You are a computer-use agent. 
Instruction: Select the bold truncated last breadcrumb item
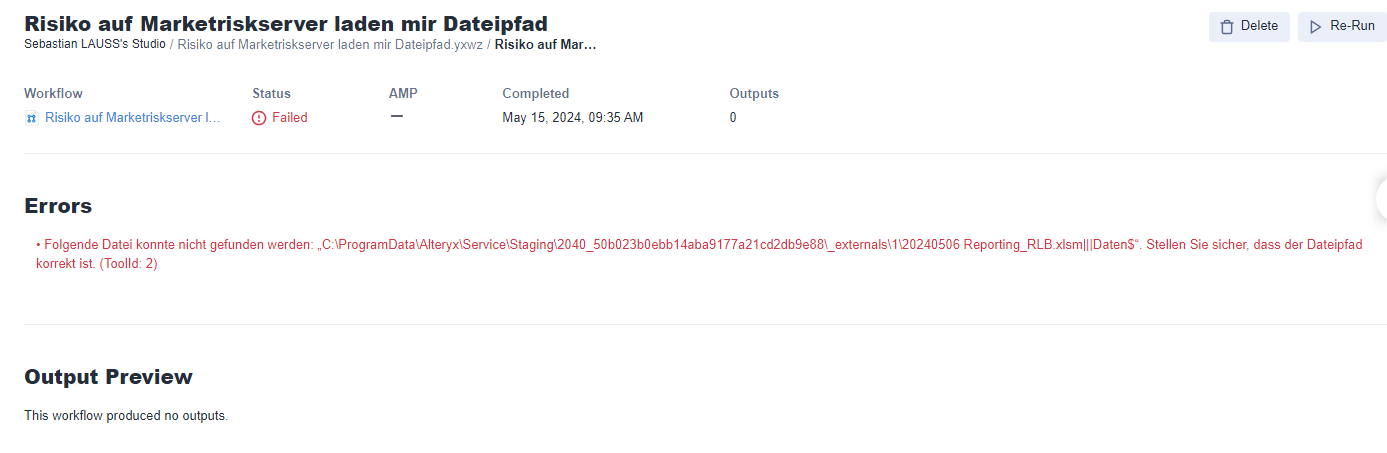[x=545, y=45]
